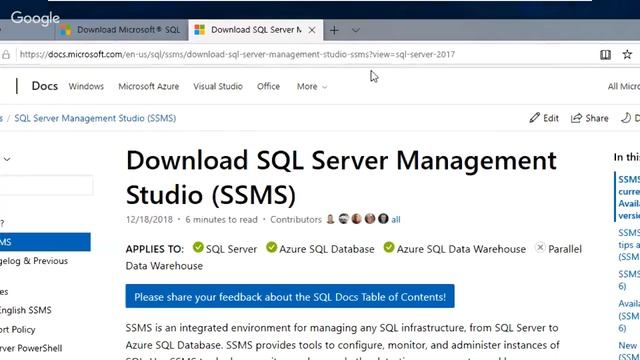
Task: Open the Docs home link
Action: pyautogui.click(x=44, y=86)
